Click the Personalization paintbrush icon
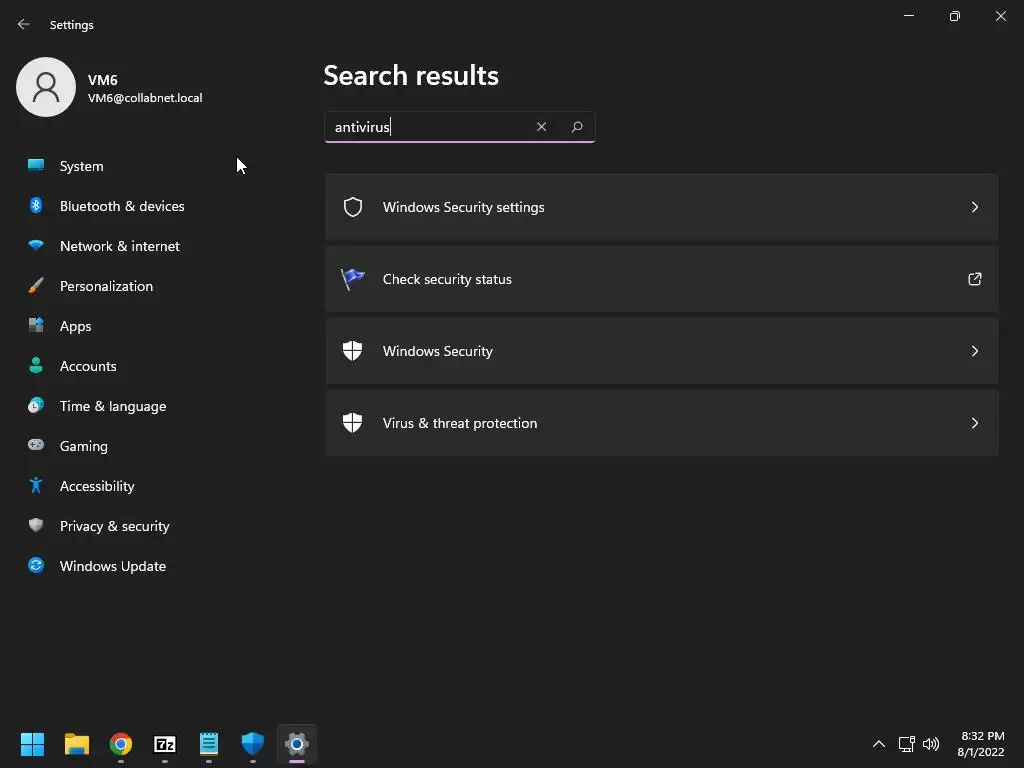This screenshot has height=768, width=1024. [x=36, y=285]
